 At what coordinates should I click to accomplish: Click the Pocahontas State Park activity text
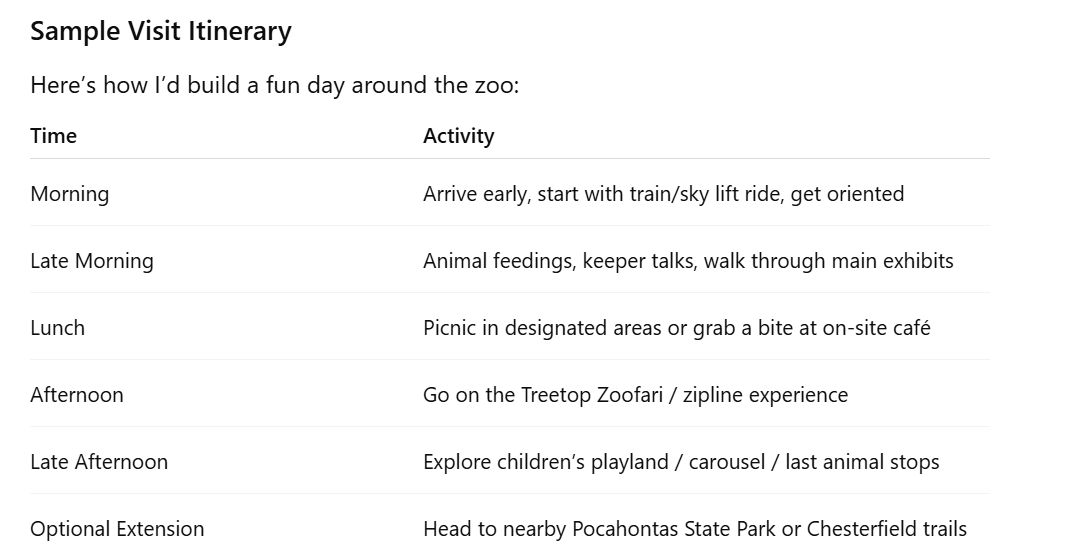(695, 529)
